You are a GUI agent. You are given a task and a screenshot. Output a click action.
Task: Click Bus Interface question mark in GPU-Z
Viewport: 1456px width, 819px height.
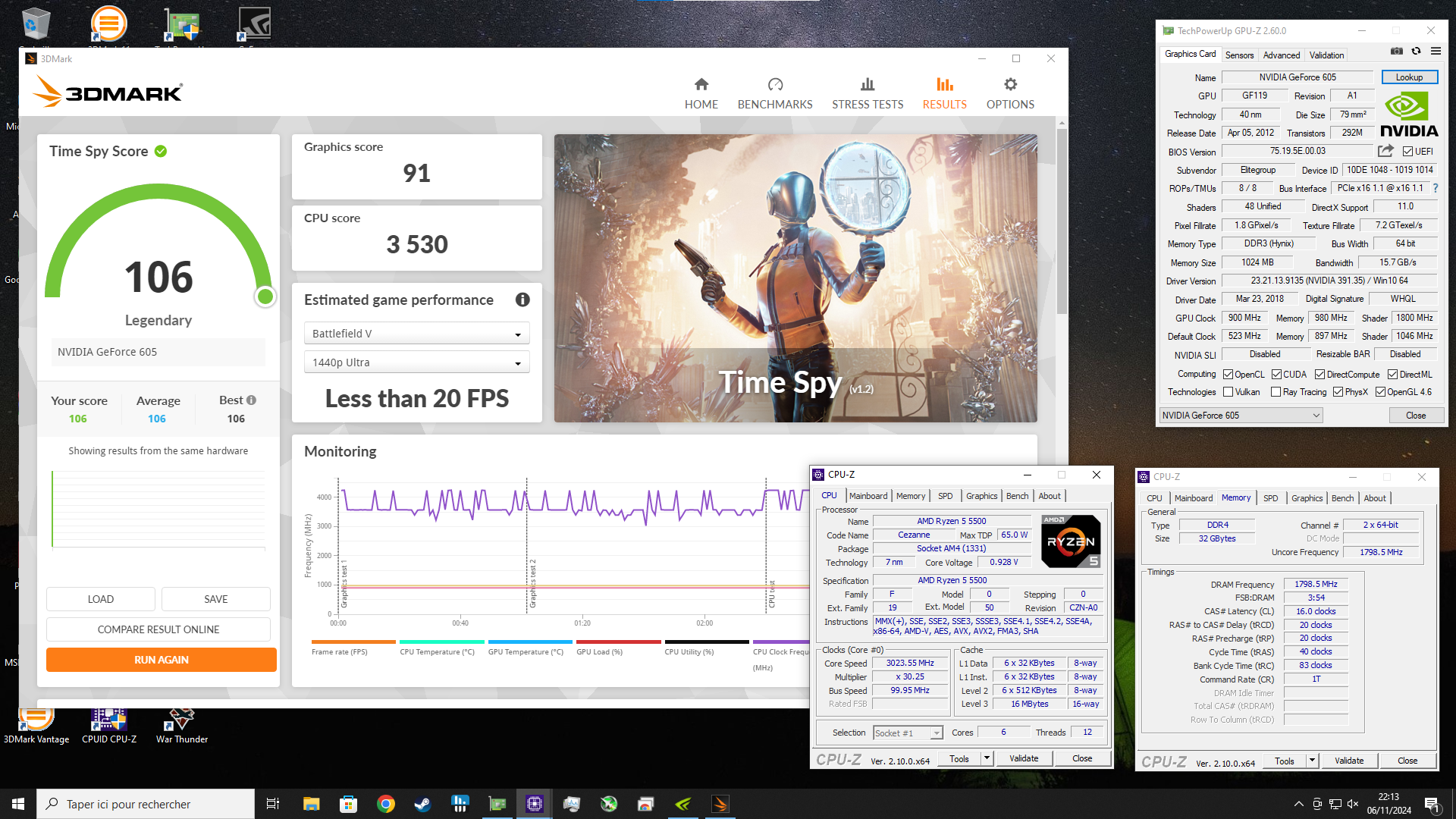coord(1436,188)
